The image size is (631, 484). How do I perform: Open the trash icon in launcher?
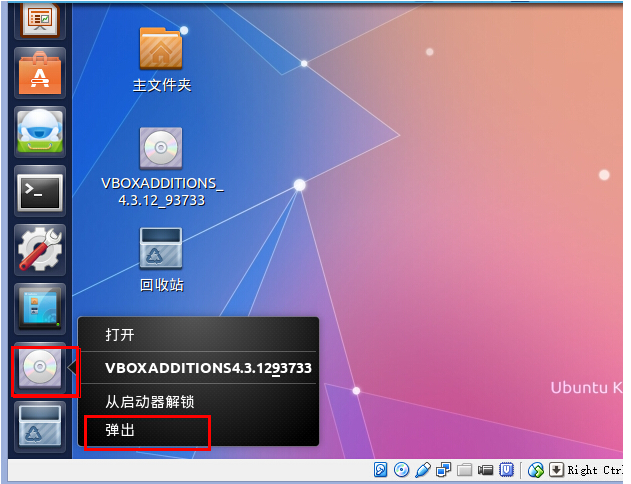[40, 426]
